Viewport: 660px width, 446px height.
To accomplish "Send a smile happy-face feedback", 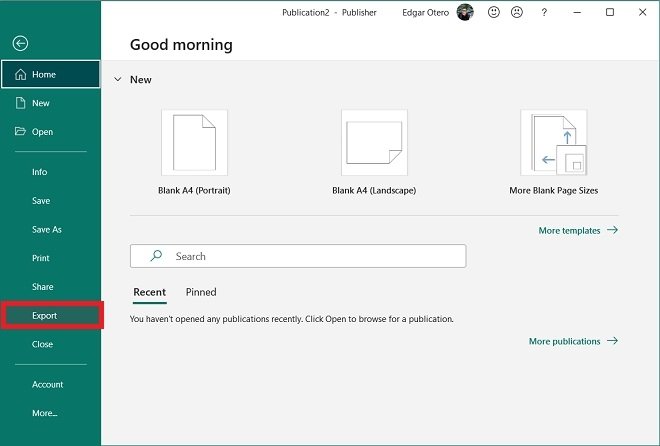I will (494, 12).
